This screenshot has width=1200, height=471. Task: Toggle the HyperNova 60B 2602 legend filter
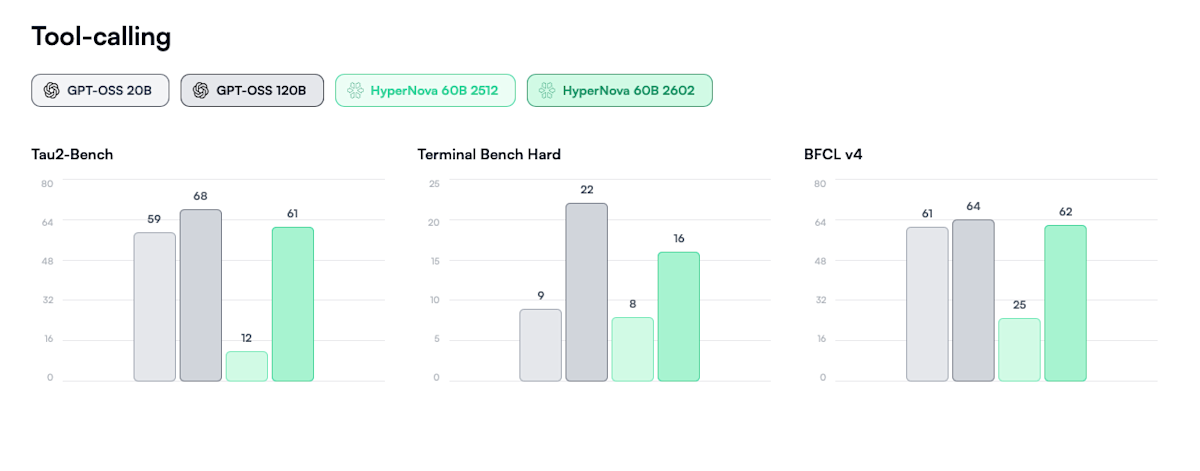pyautogui.click(x=619, y=90)
